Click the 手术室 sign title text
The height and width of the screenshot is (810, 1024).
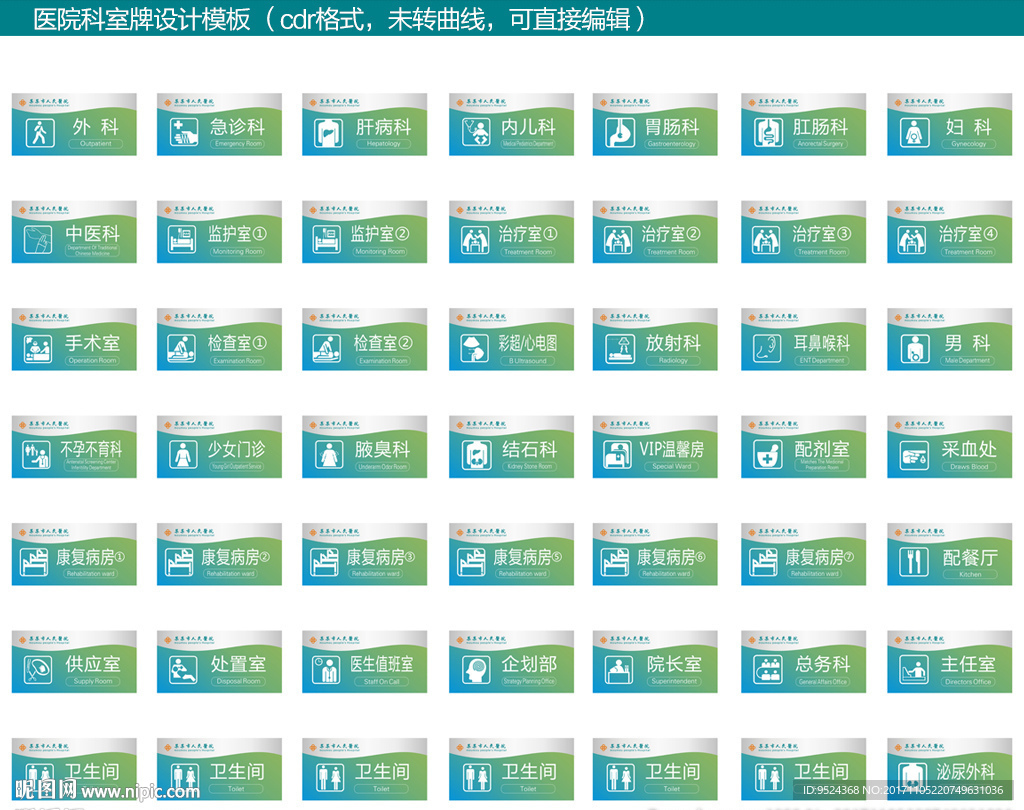pos(92,342)
